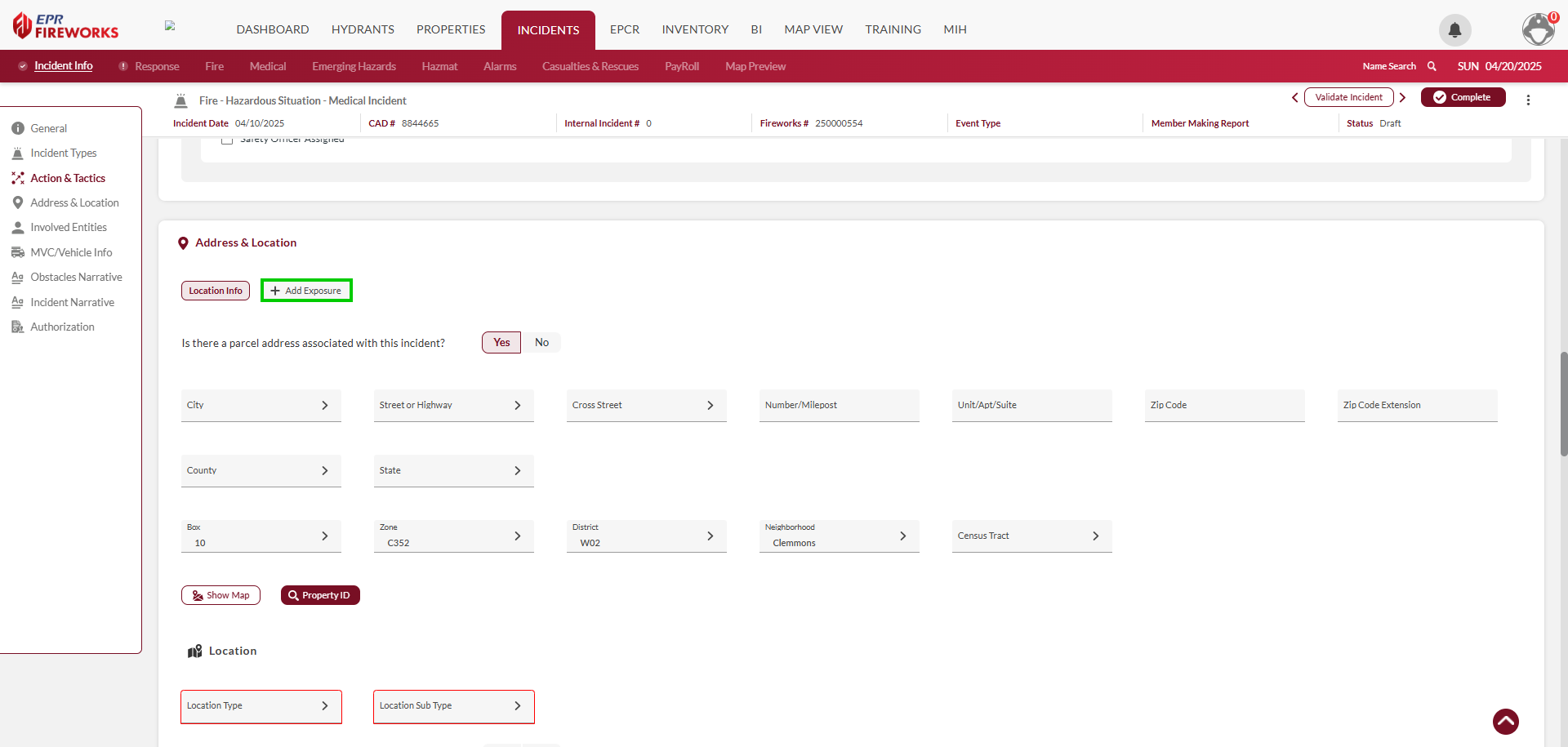Viewport: 1568px width, 747px height.
Task: Click the Zip Code input field
Action: tap(1223, 406)
